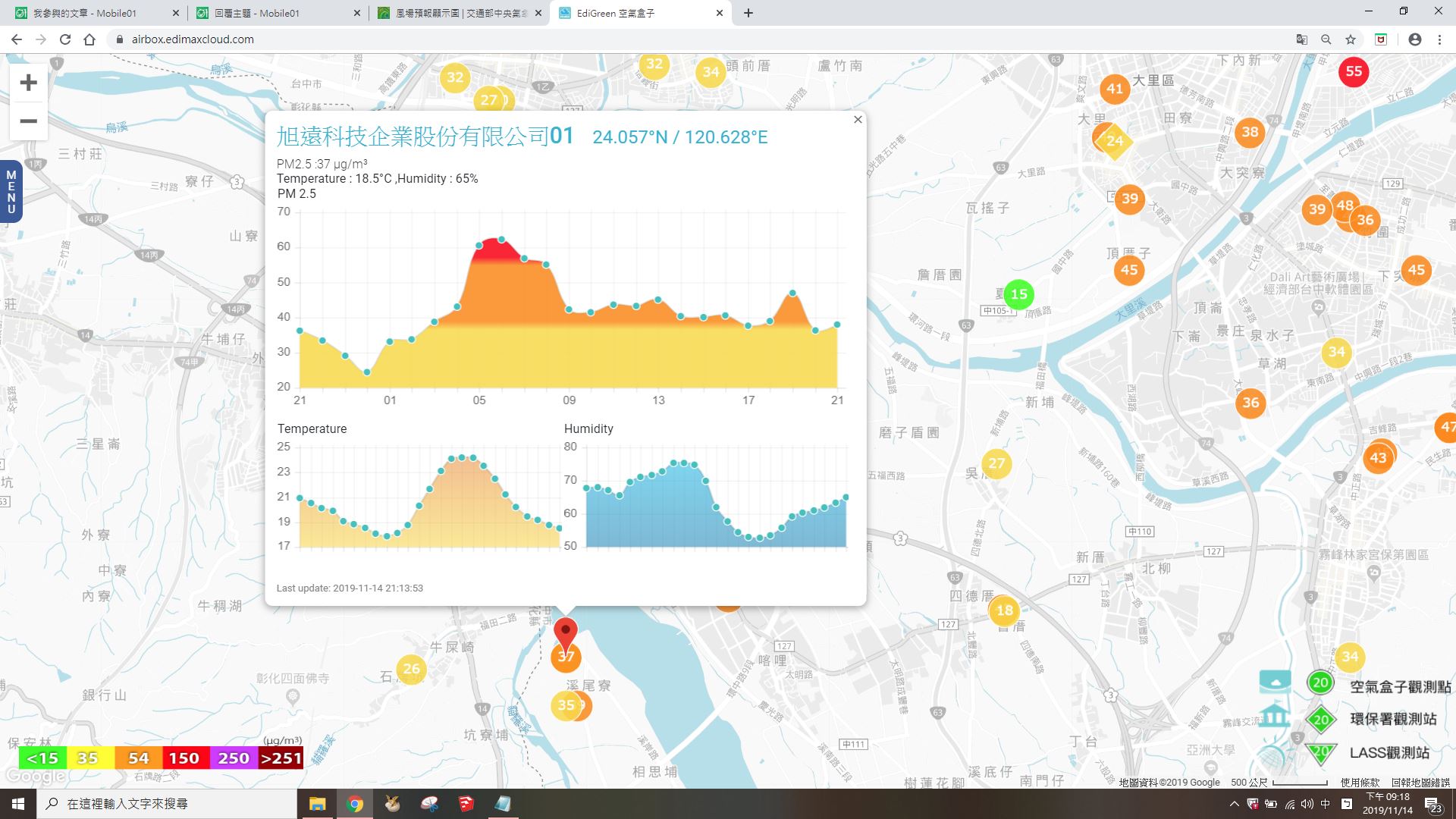
Task: Click the Google logo on map
Action: [35, 777]
